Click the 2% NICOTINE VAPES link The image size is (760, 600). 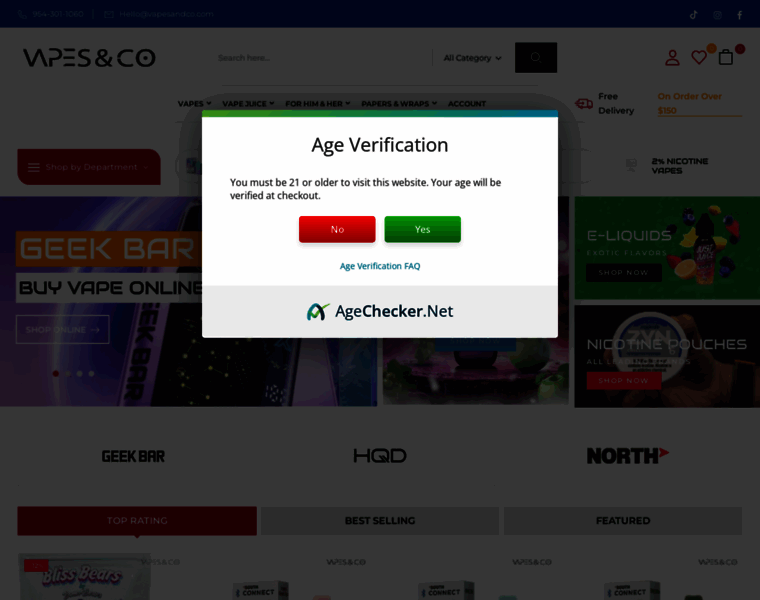[680, 166]
